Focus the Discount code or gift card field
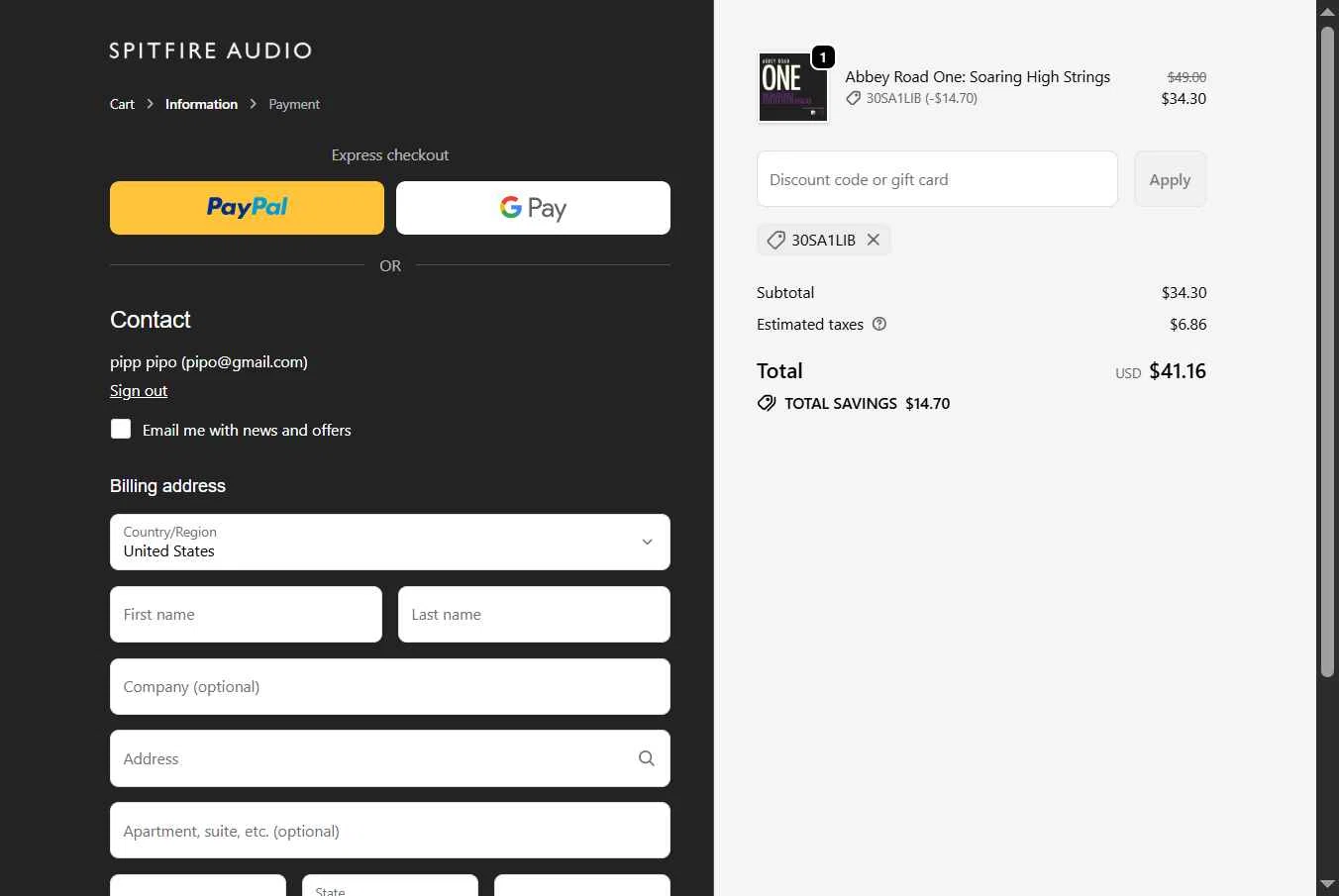 click(x=937, y=179)
